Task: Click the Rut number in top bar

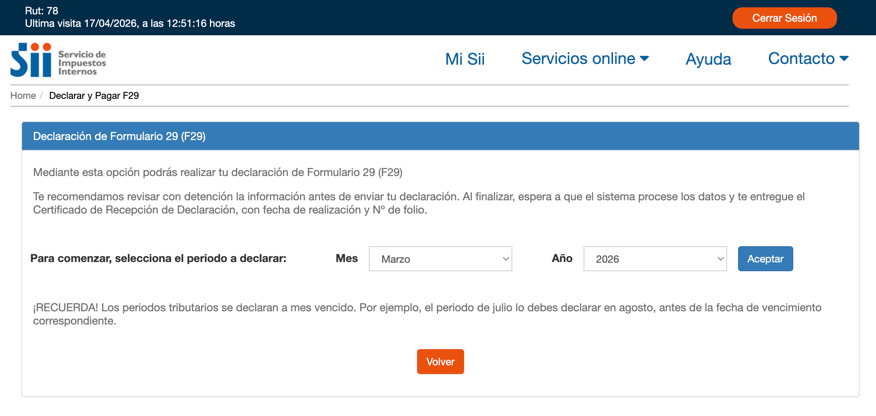Action: (41, 11)
